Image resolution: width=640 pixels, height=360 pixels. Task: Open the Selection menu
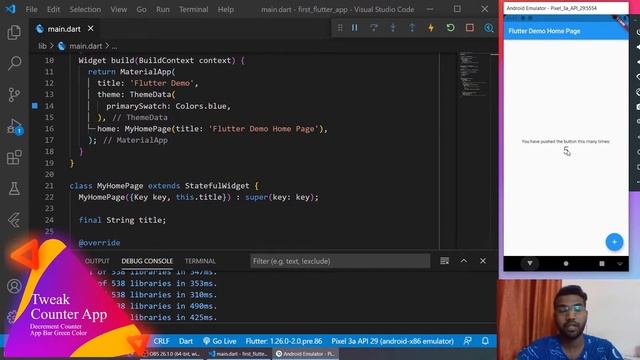pos(85,9)
